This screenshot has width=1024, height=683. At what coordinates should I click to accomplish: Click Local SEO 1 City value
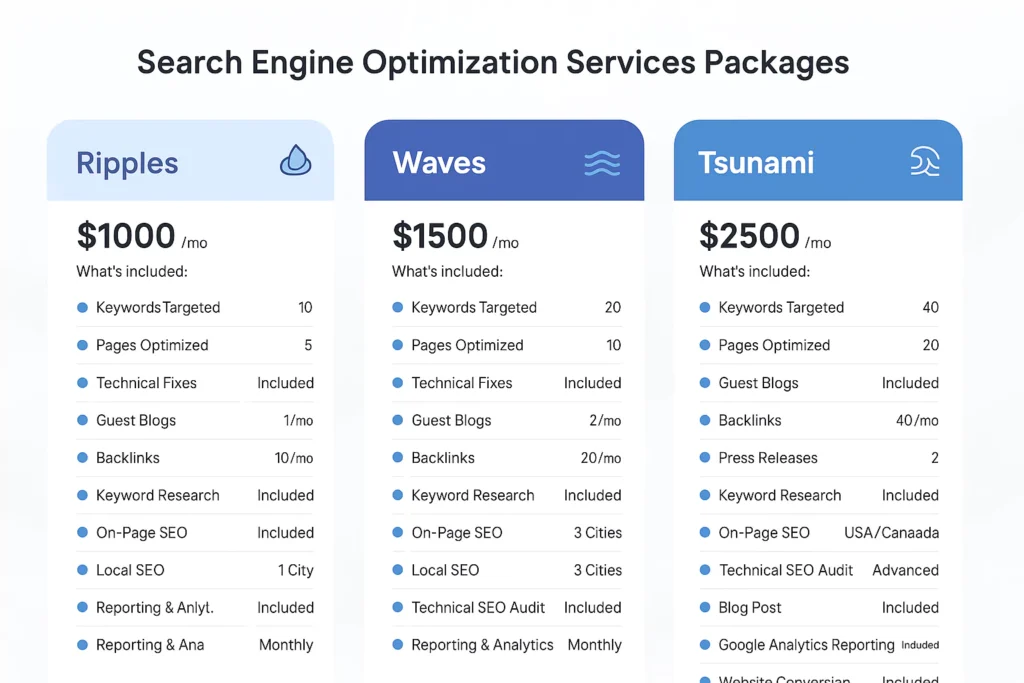pyautogui.click(x=296, y=571)
